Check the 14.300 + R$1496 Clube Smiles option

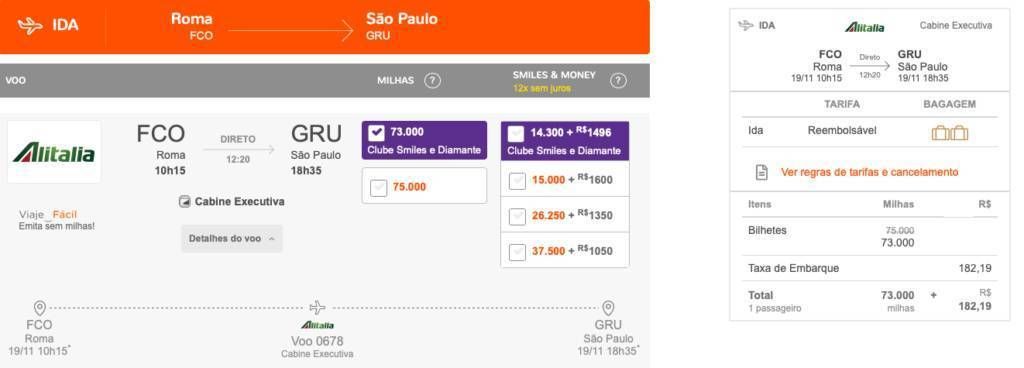[x=516, y=134]
